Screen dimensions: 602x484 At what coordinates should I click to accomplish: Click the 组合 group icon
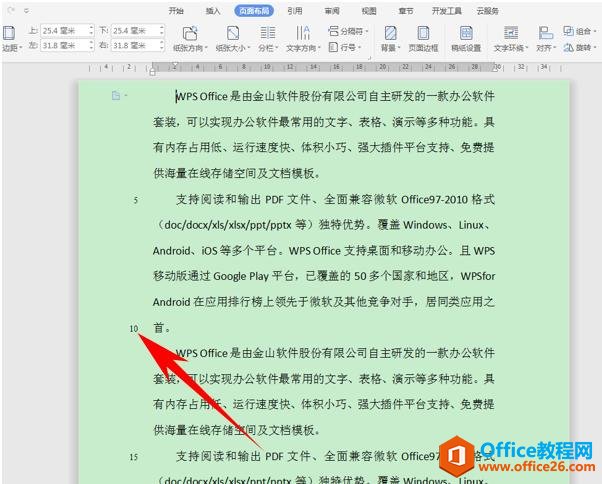568,31
